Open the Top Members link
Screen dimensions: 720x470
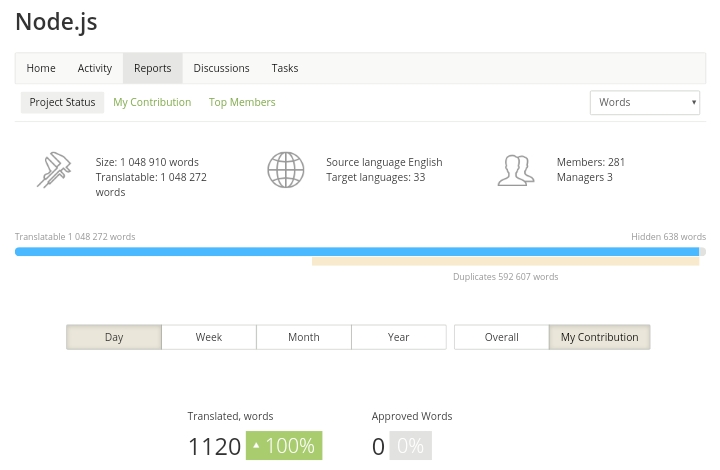pyautogui.click(x=242, y=102)
